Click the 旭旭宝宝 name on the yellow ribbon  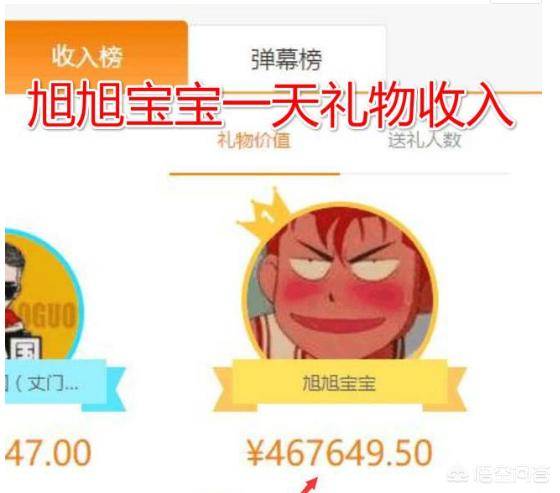pyautogui.click(x=339, y=383)
